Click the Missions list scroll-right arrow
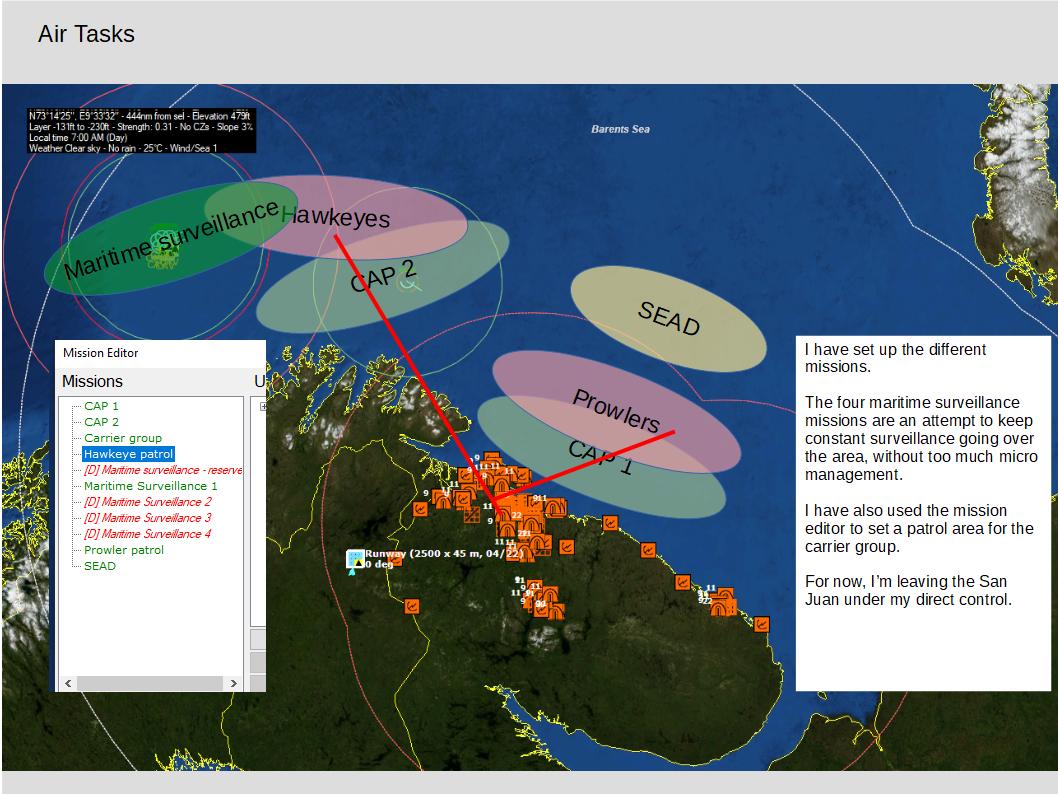The width and height of the screenshot is (1058, 794). pyautogui.click(x=233, y=683)
